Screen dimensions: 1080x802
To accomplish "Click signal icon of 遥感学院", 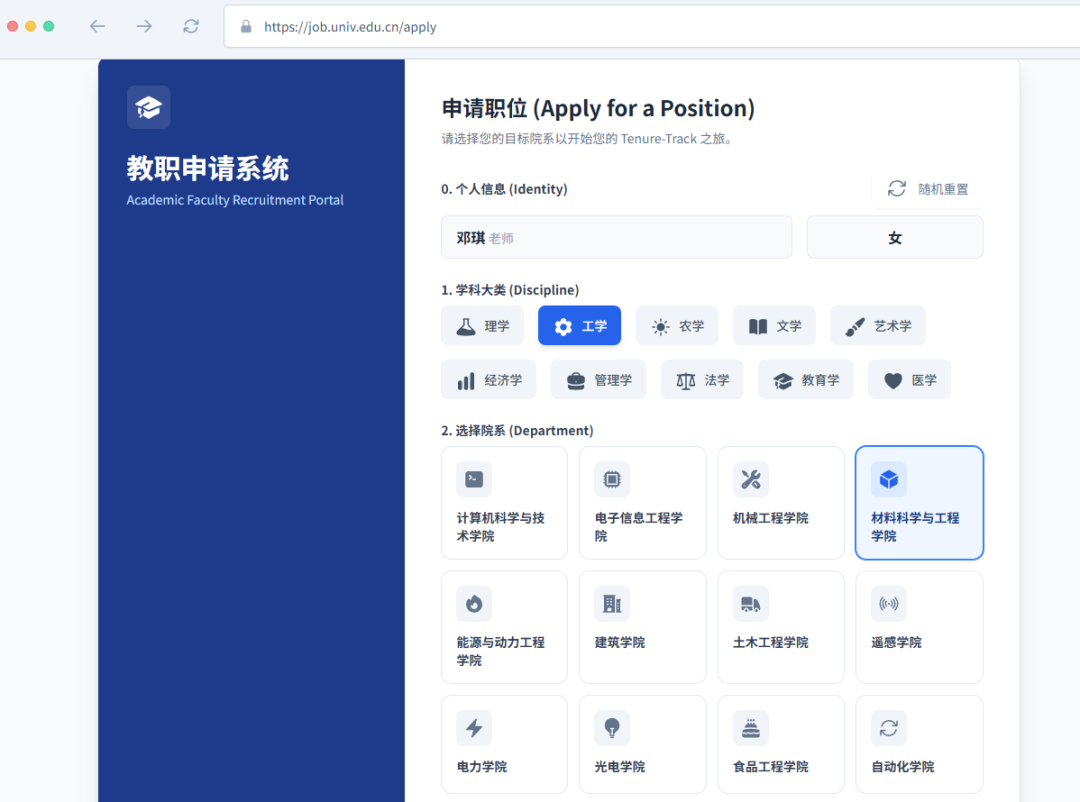I will pyautogui.click(x=889, y=604).
